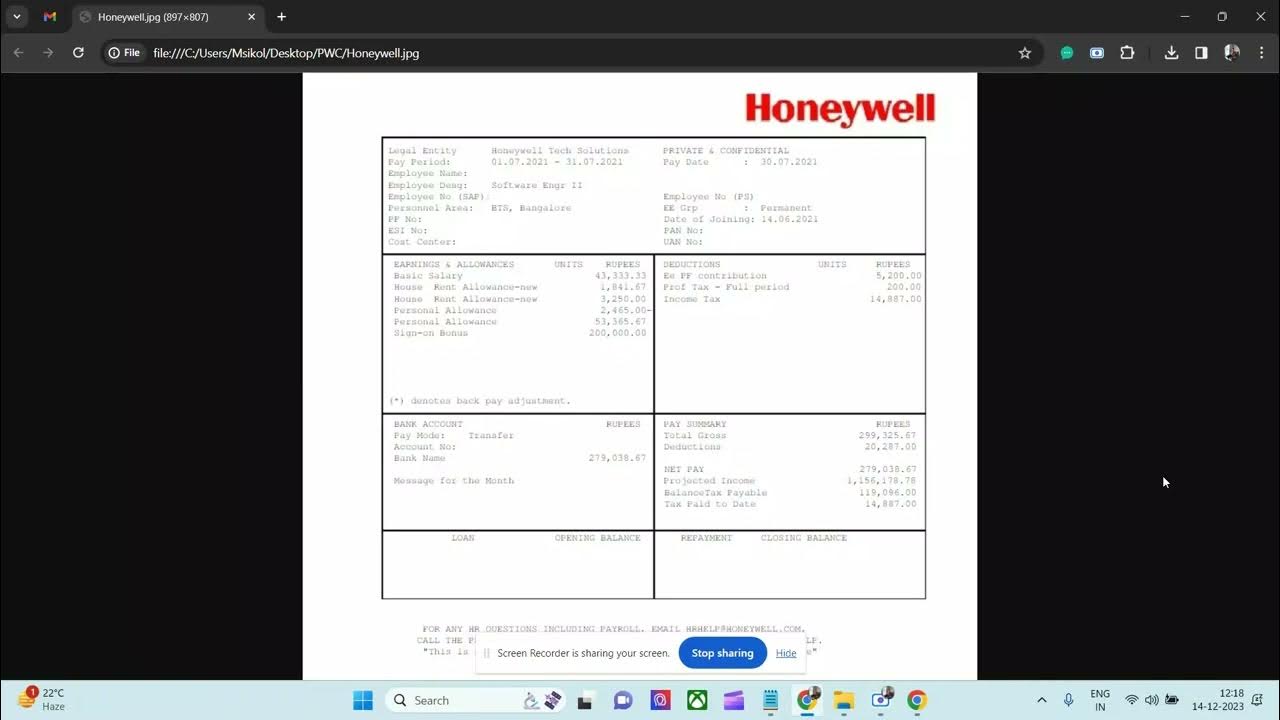
Task: Open the Wi-Fi network settings
Action: tap(1132, 700)
